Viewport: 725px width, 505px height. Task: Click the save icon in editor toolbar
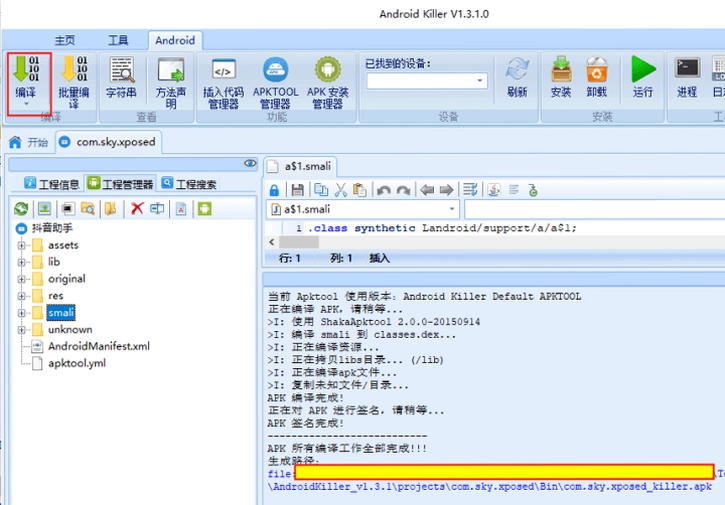pos(297,190)
